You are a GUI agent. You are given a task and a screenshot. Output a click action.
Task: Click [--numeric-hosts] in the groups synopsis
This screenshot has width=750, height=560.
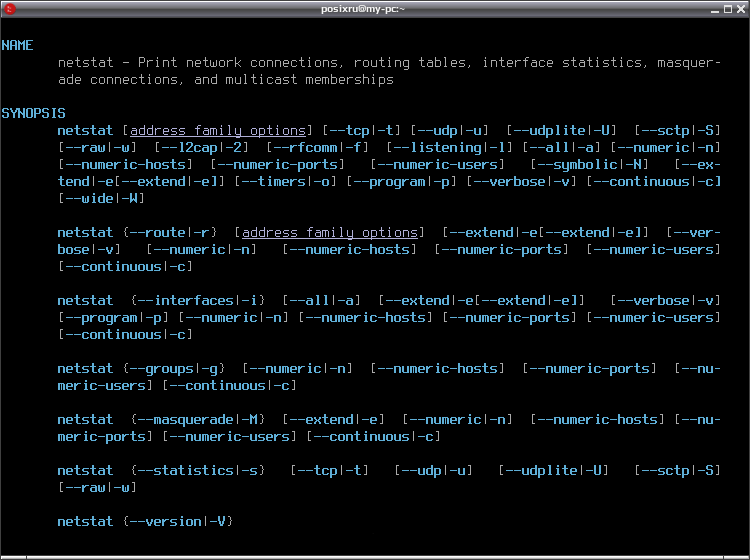[437, 369]
